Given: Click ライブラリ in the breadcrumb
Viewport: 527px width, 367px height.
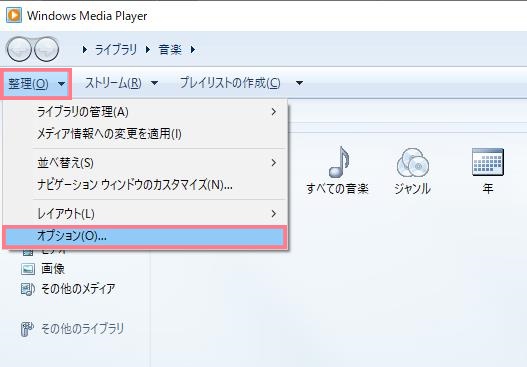Looking at the screenshot, I should point(116,50).
